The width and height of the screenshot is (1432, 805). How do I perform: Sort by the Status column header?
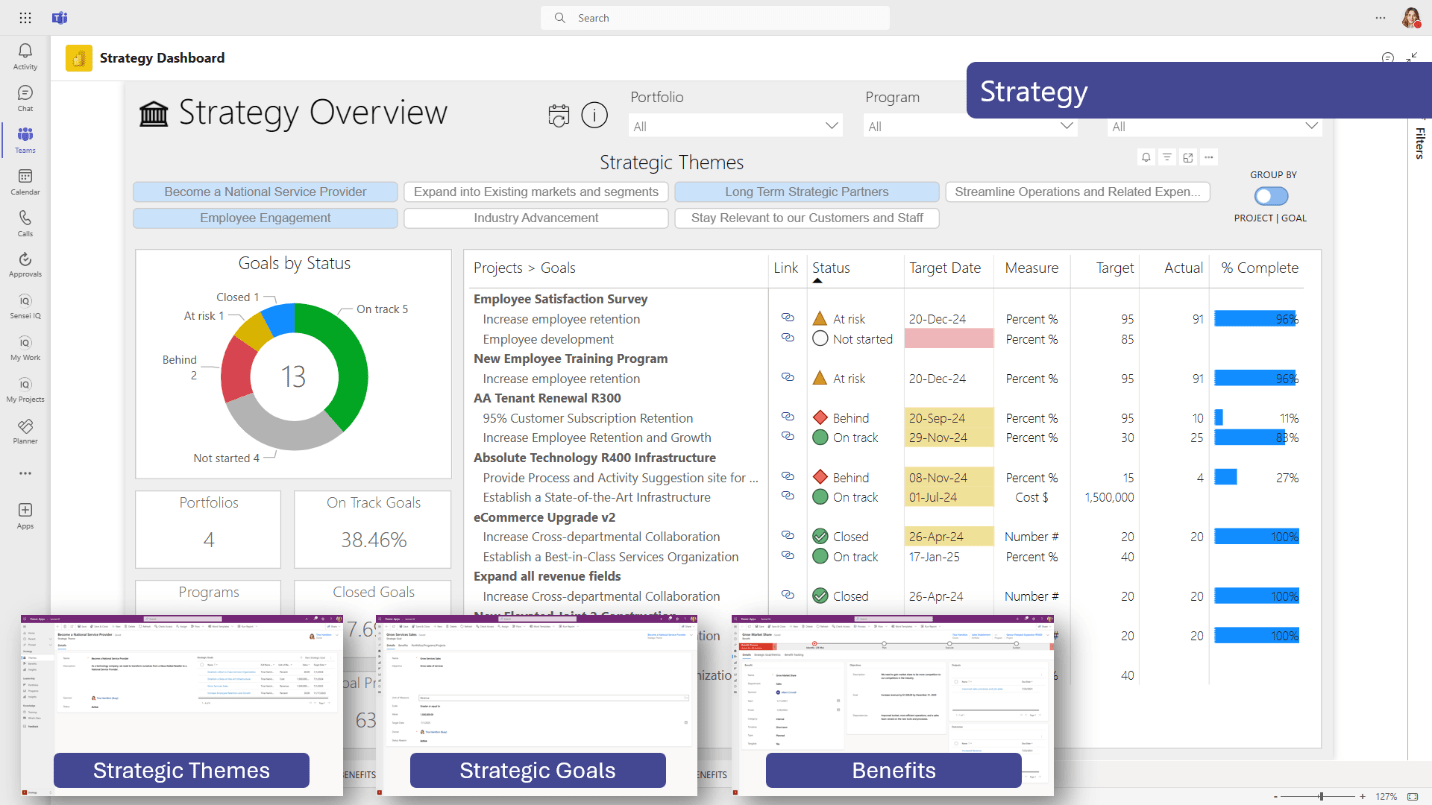(x=831, y=268)
